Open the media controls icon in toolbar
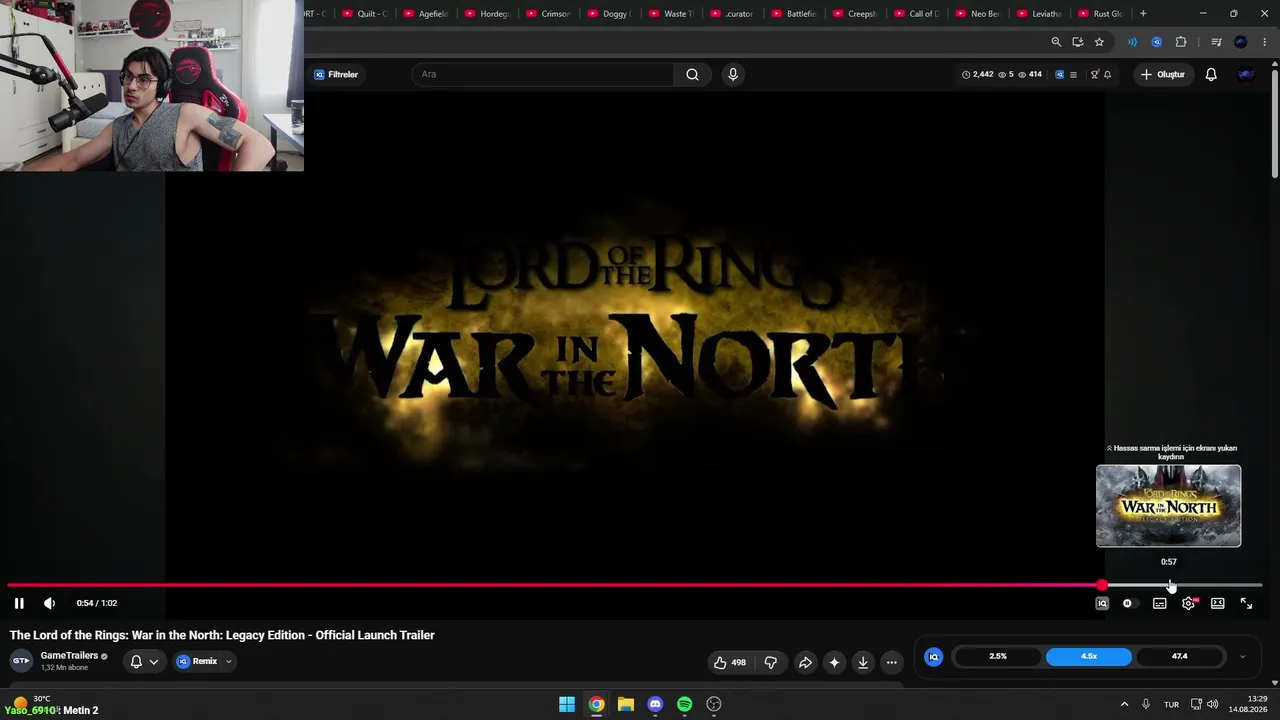Viewport: 1280px width, 720px height. (x=1216, y=42)
